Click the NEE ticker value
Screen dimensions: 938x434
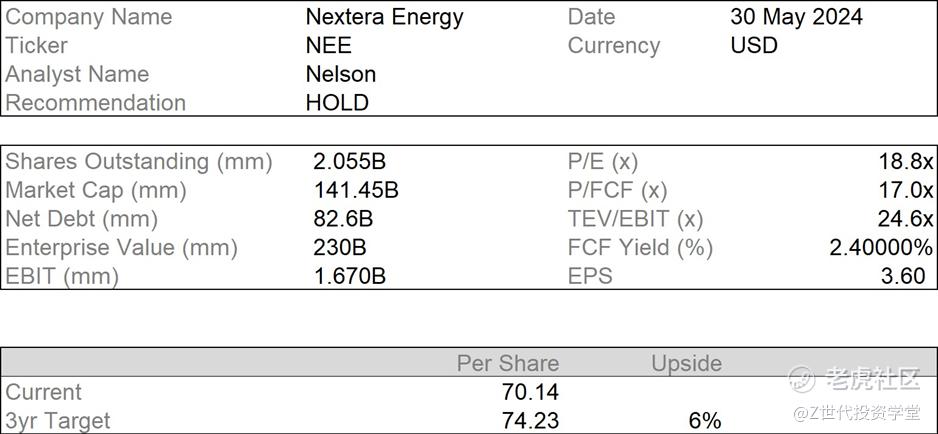[x=328, y=45]
